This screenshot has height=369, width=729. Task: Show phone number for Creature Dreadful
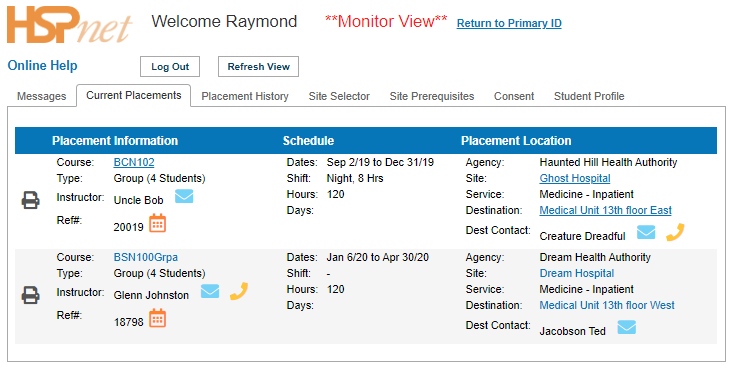click(x=675, y=232)
